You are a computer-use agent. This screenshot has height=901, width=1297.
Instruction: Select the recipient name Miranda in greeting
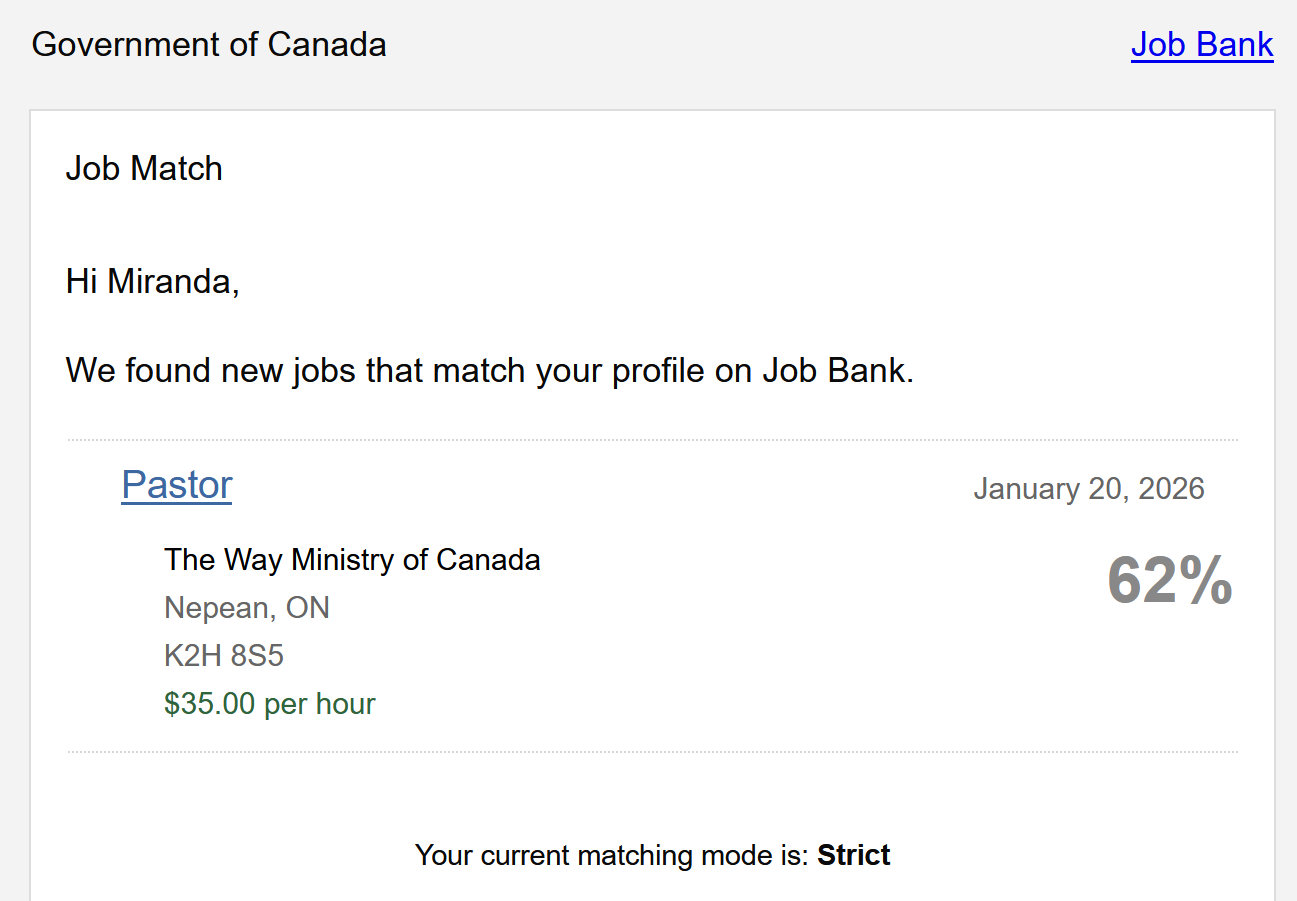click(169, 282)
